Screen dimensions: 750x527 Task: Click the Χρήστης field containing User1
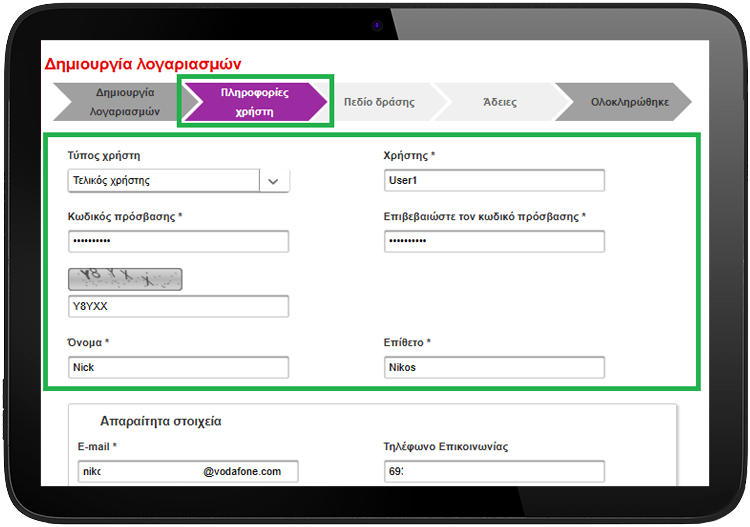pos(494,180)
